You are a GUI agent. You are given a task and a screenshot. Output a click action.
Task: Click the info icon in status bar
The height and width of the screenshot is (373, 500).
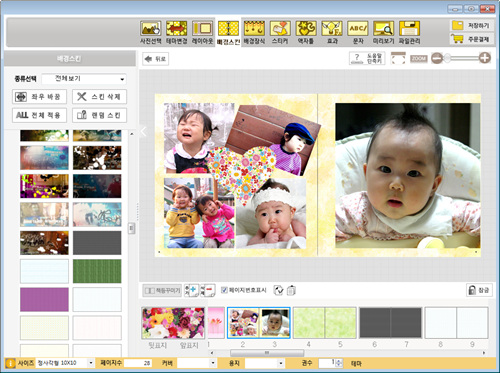(10, 363)
